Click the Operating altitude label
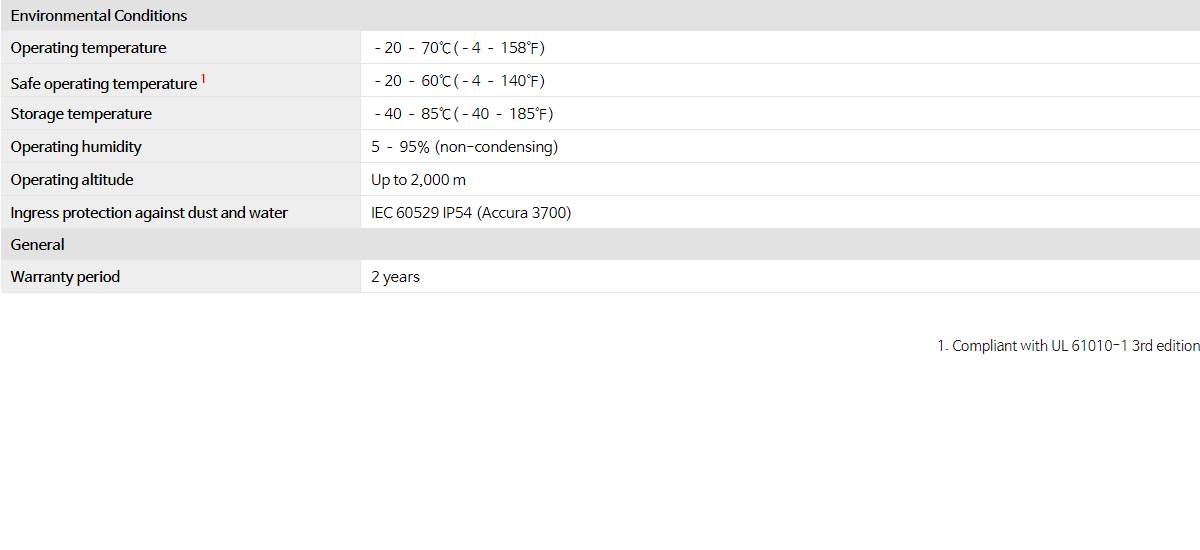 [x=72, y=180]
